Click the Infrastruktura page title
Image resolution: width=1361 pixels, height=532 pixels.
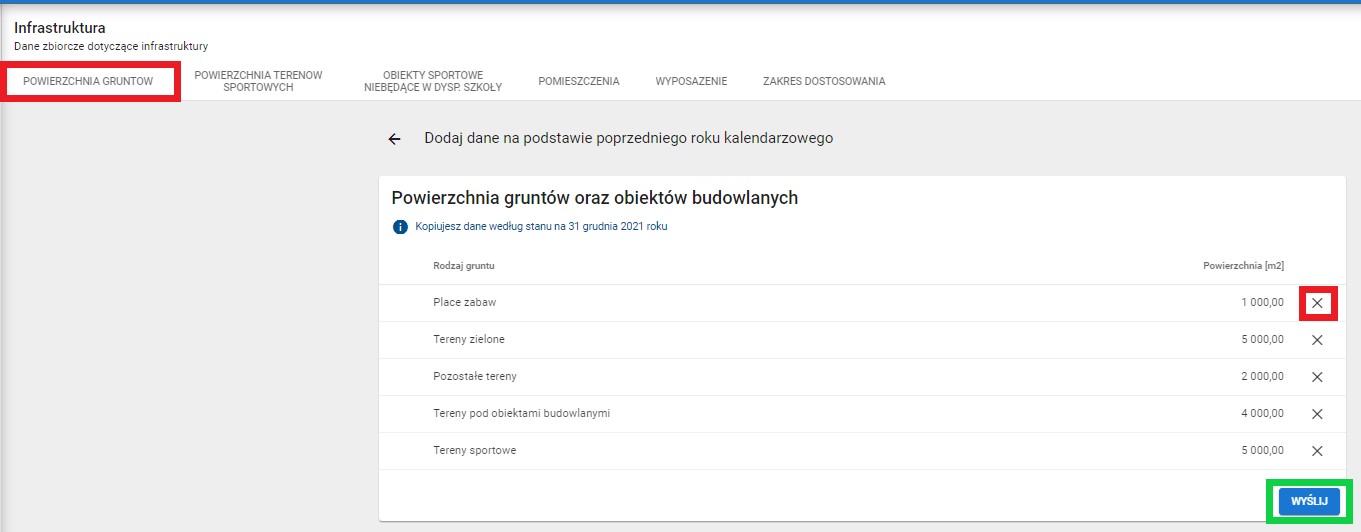pos(60,28)
